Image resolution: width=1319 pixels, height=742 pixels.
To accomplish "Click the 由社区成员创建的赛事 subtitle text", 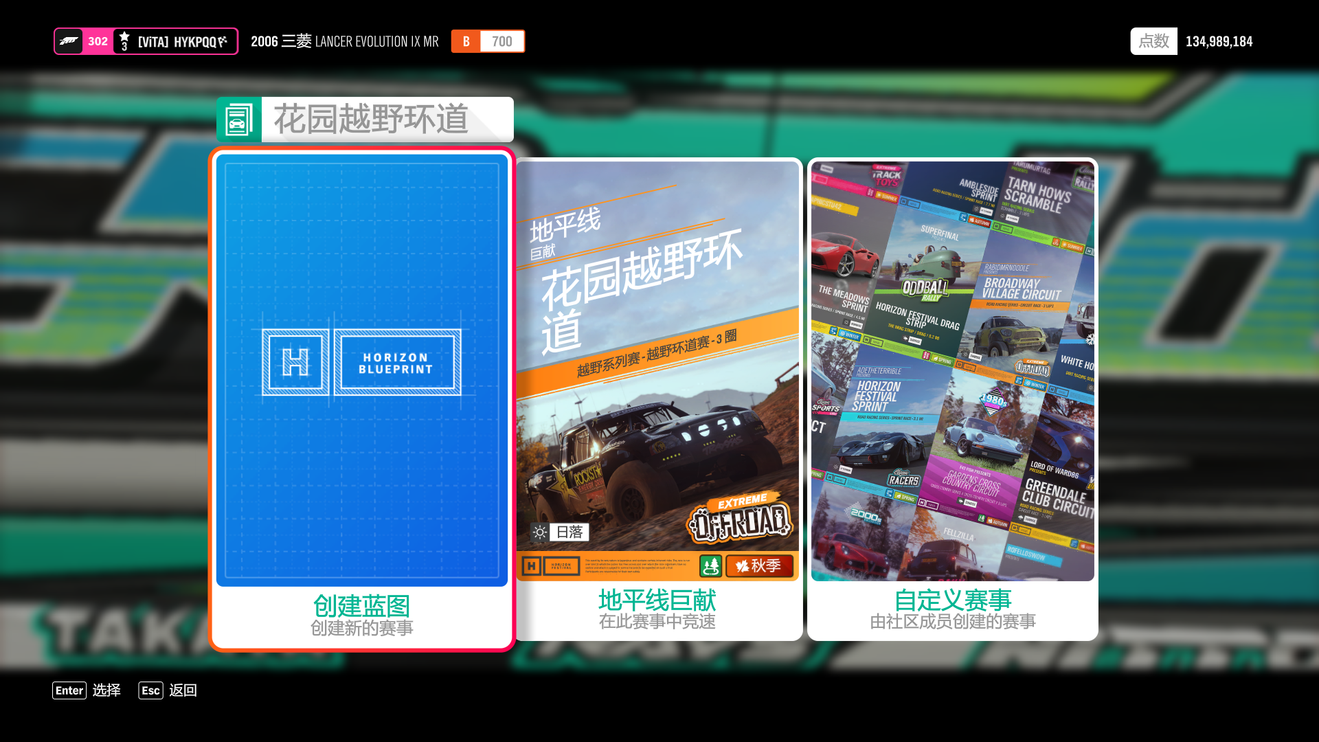I will tap(952, 621).
